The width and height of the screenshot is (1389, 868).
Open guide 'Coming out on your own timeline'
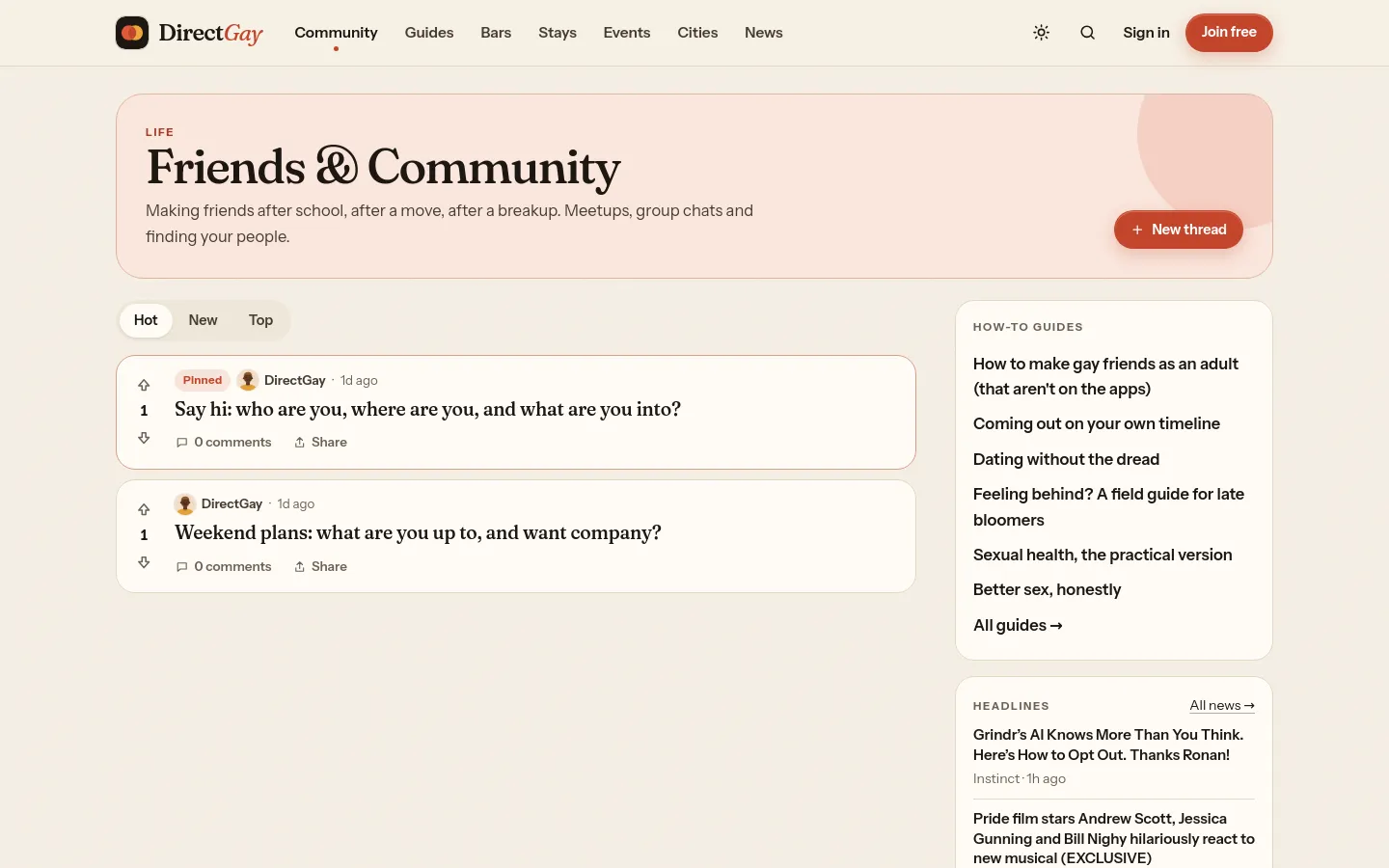point(1097,423)
